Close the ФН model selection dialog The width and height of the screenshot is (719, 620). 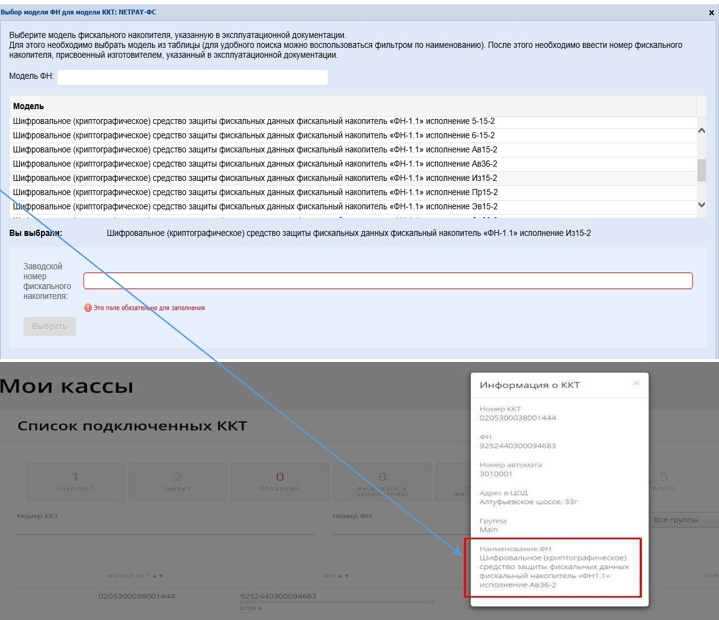pyautogui.click(x=711, y=13)
